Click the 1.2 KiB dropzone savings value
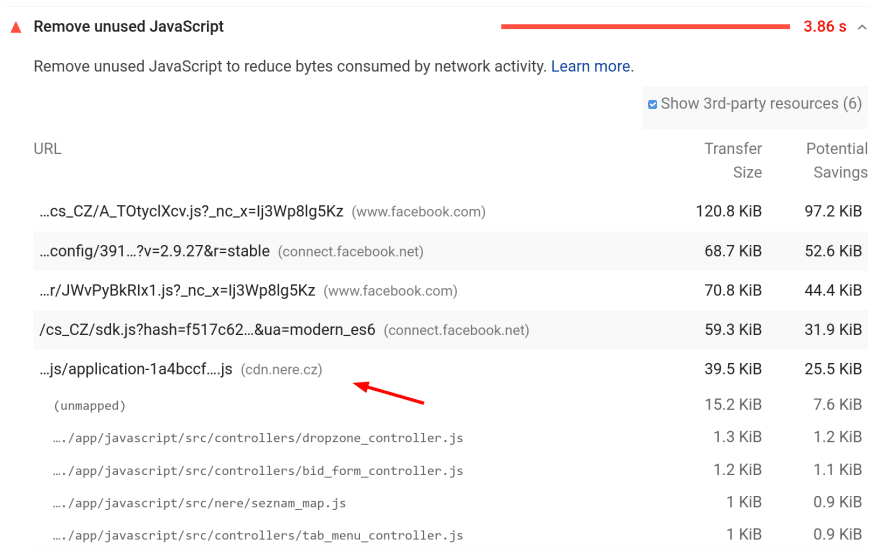 837,437
